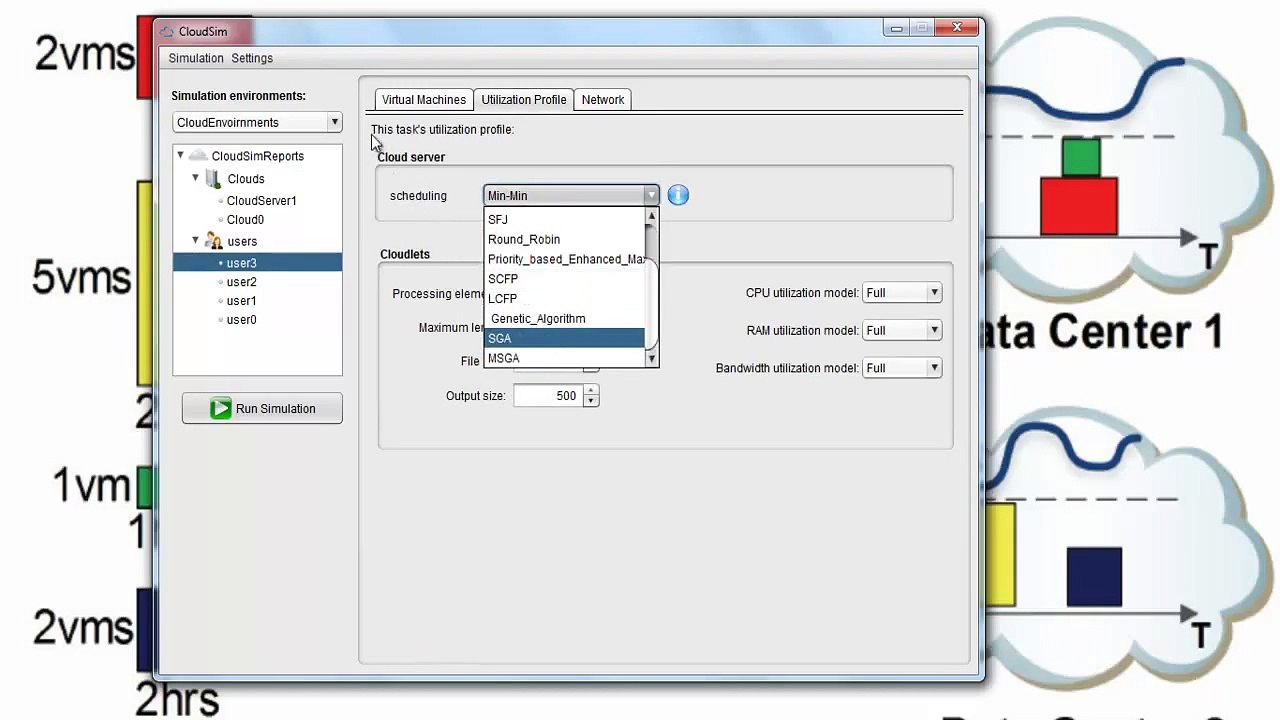Close the CloudSim window
Screen dimensions: 1280x720
point(957,28)
